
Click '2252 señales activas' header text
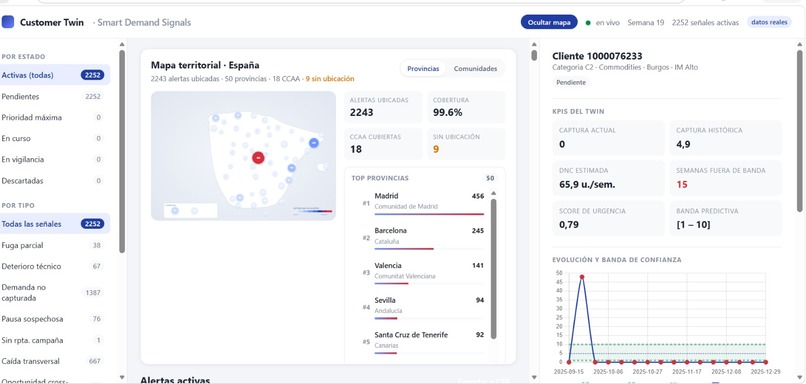click(705, 23)
